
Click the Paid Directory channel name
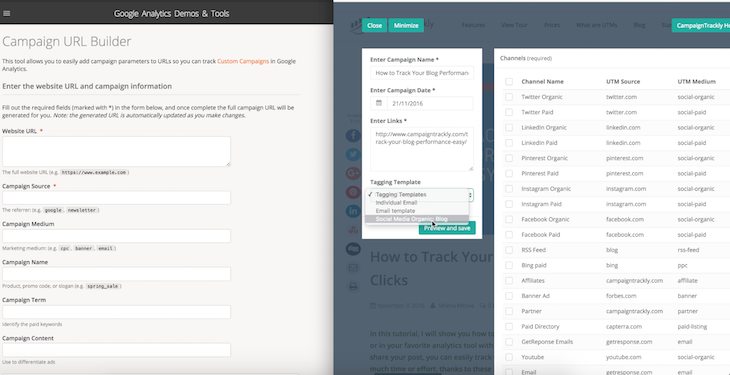point(541,327)
